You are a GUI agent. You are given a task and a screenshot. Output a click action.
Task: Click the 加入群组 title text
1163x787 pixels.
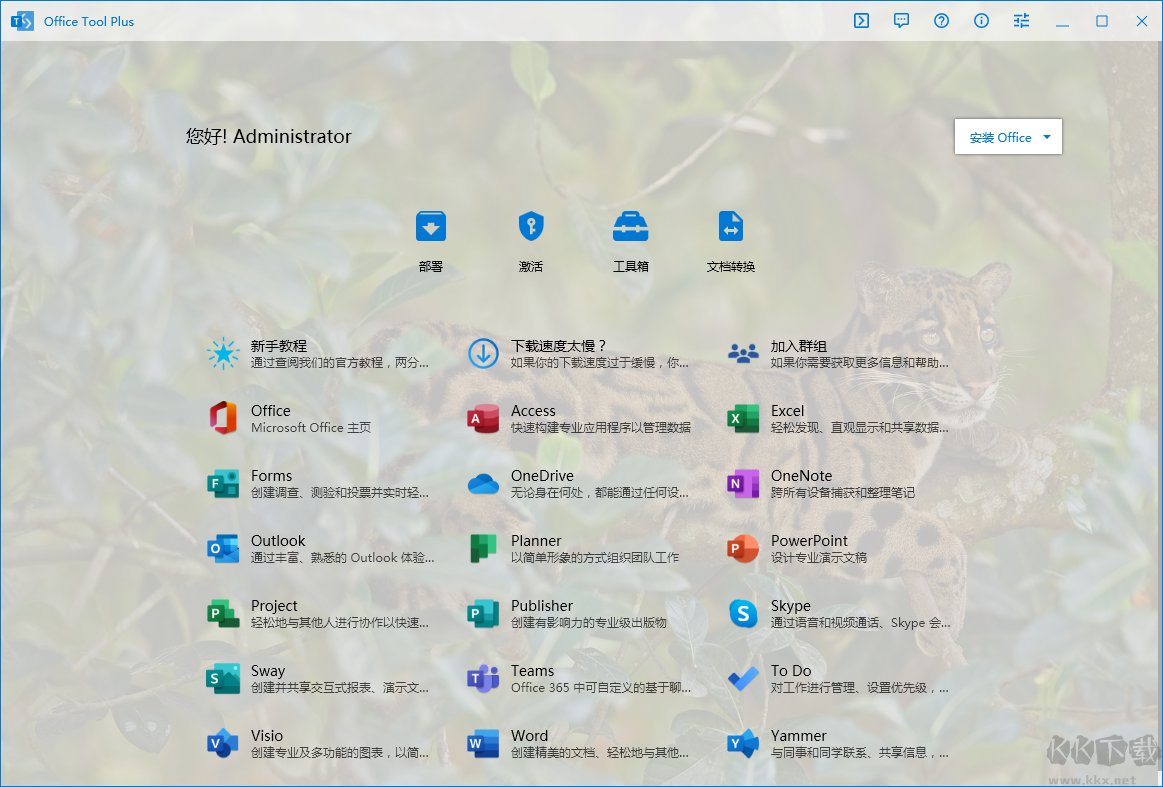coord(799,346)
